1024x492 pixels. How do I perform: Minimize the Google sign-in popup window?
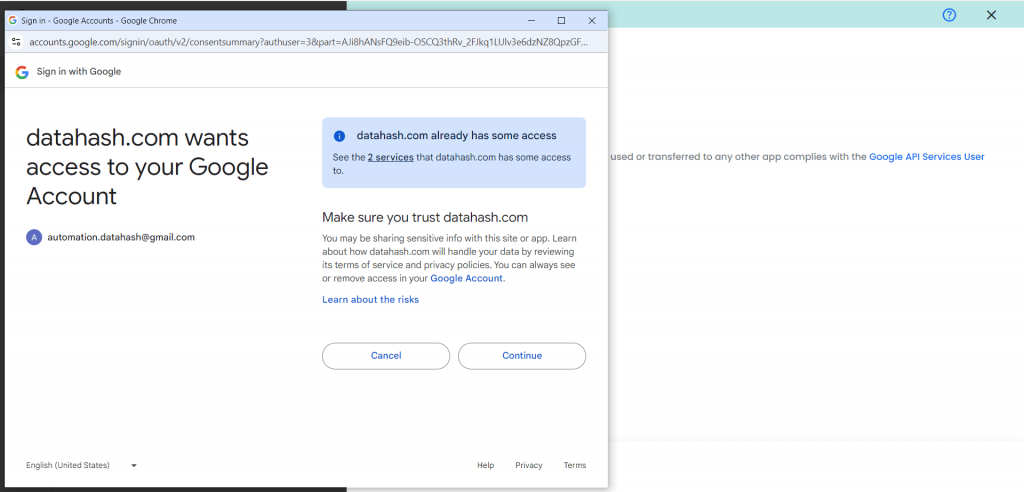coord(530,20)
